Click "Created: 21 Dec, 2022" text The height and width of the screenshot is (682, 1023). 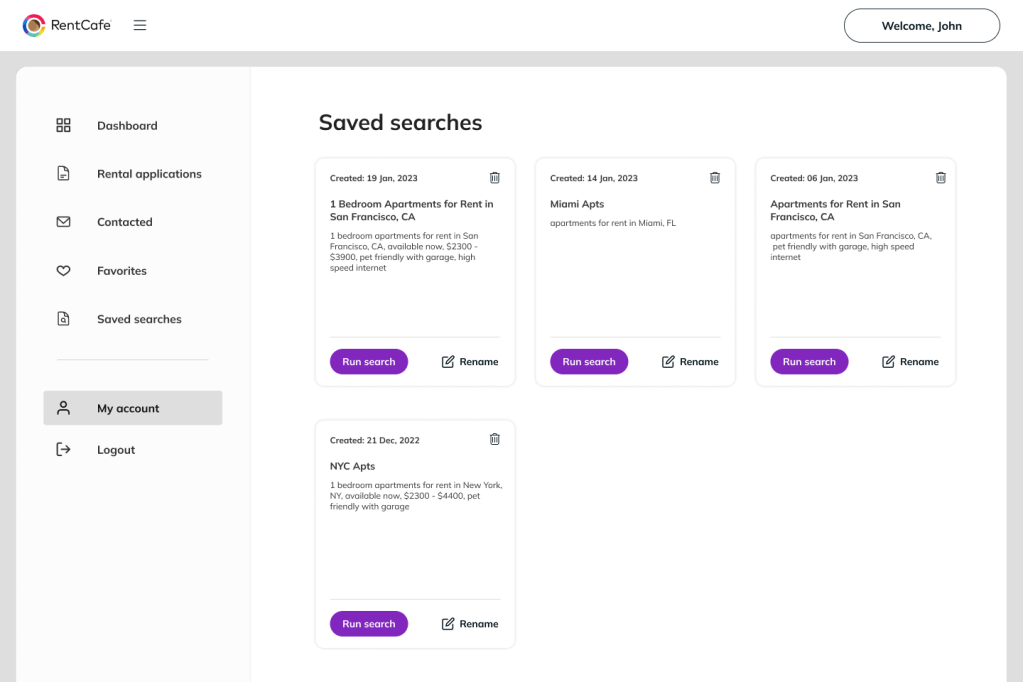click(374, 441)
